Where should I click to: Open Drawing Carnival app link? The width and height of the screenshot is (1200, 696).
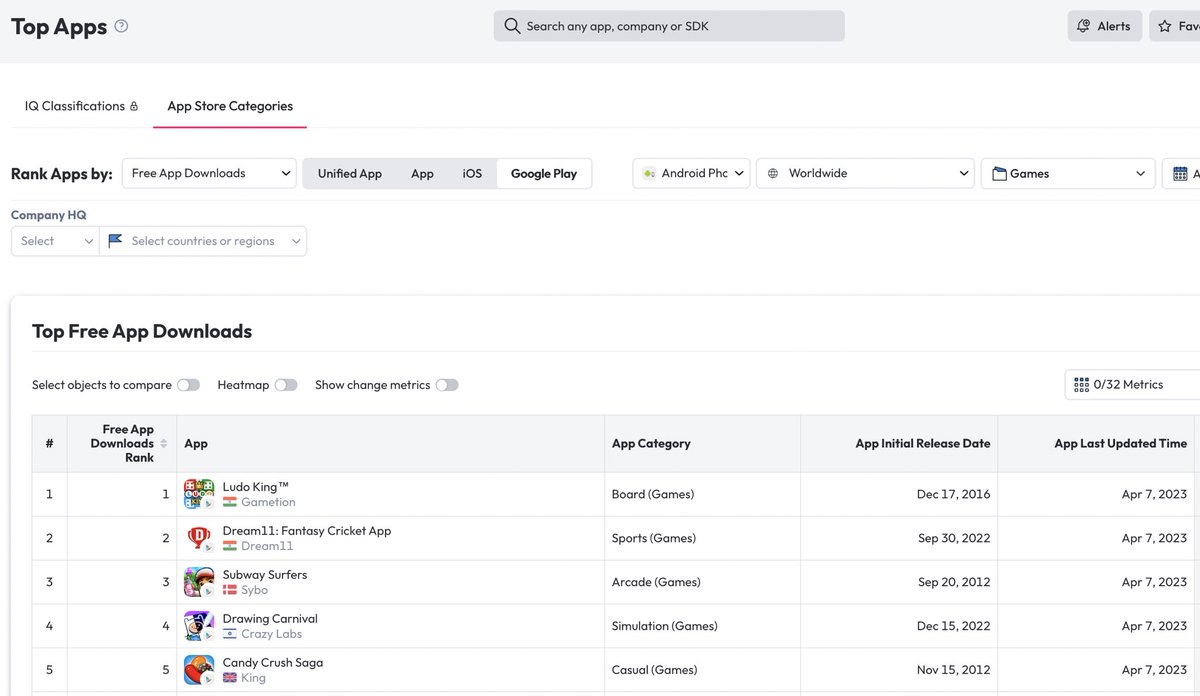(270, 619)
